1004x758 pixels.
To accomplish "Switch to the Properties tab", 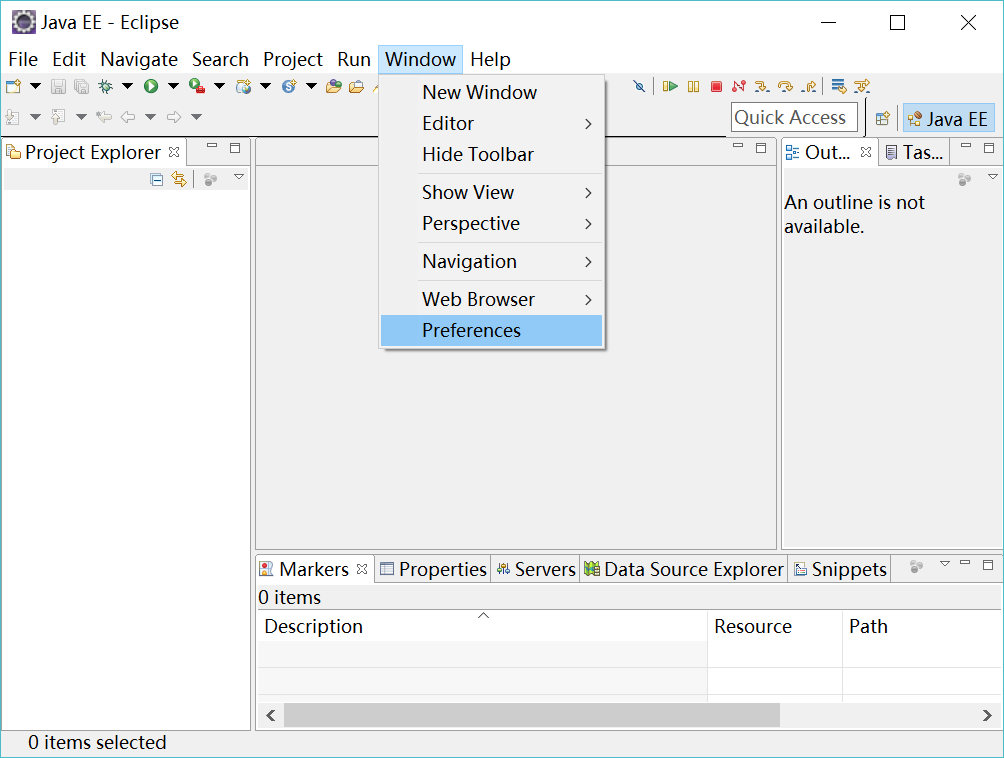I will pos(433,569).
